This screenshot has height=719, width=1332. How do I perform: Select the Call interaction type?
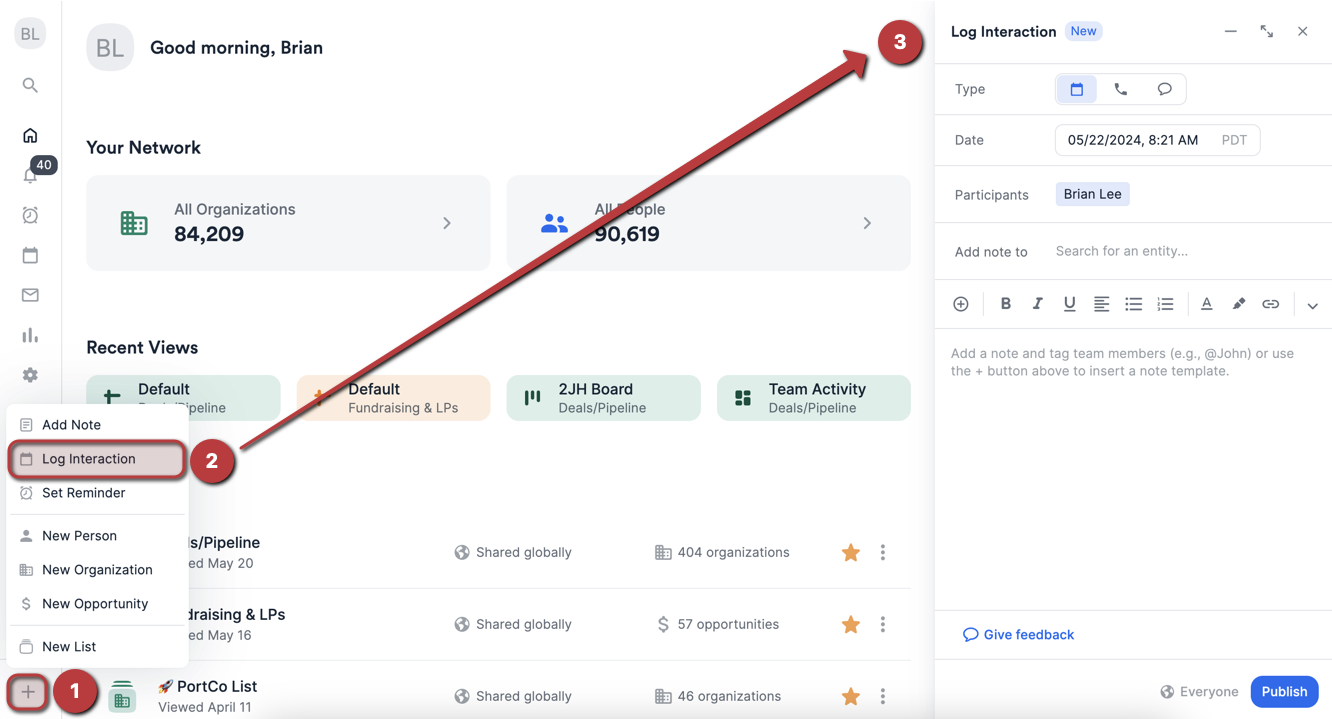pos(1120,89)
